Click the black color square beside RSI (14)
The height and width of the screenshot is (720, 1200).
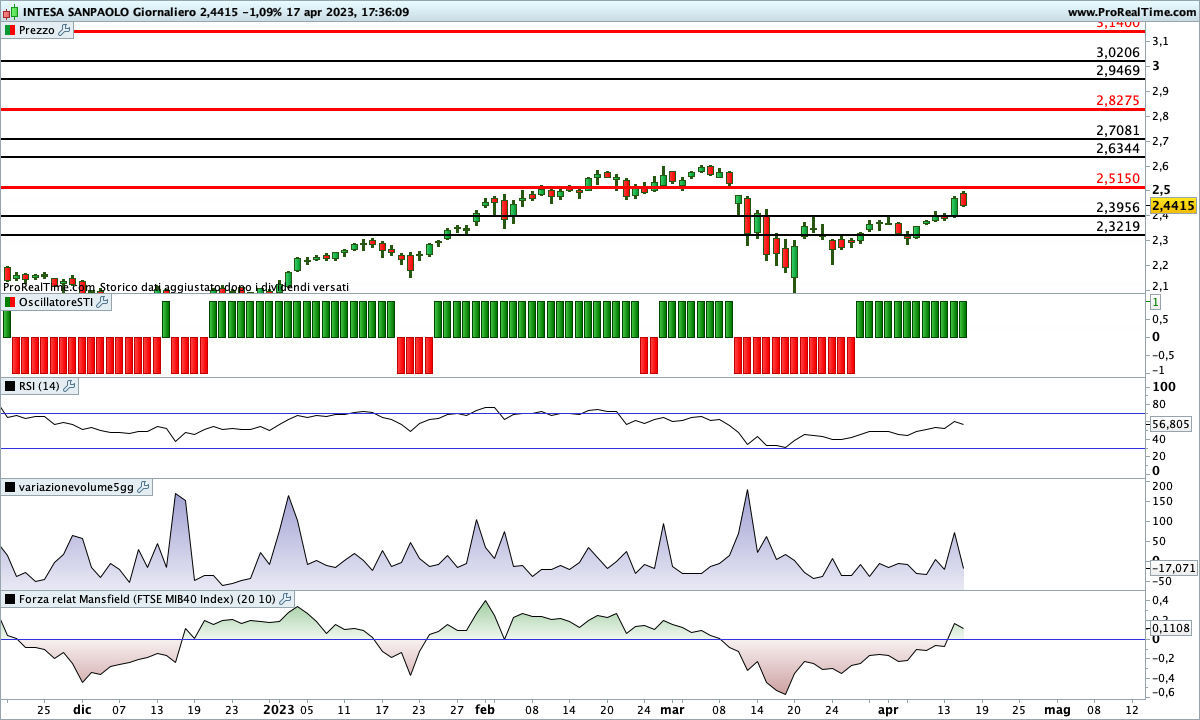10,386
